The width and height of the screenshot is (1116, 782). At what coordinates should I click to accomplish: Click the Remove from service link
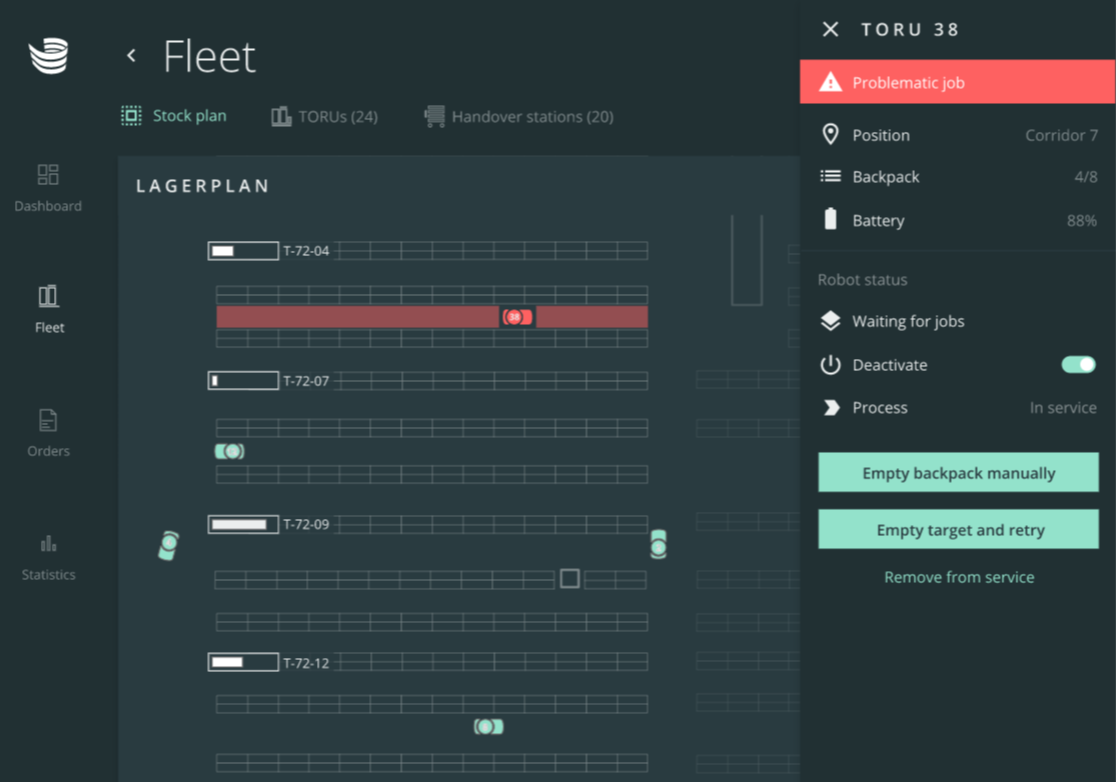pos(958,577)
